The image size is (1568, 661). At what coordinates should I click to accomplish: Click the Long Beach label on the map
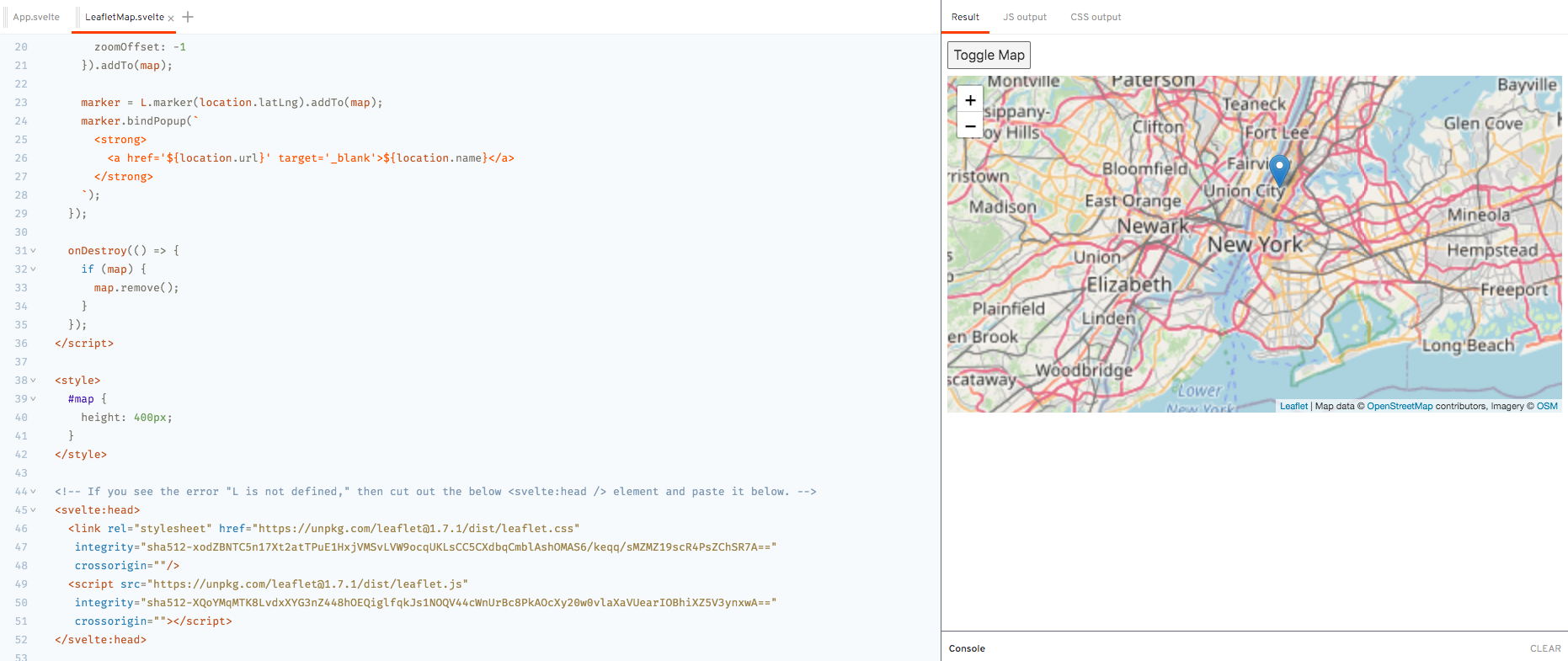pyautogui.click(x=1468, y=345)
